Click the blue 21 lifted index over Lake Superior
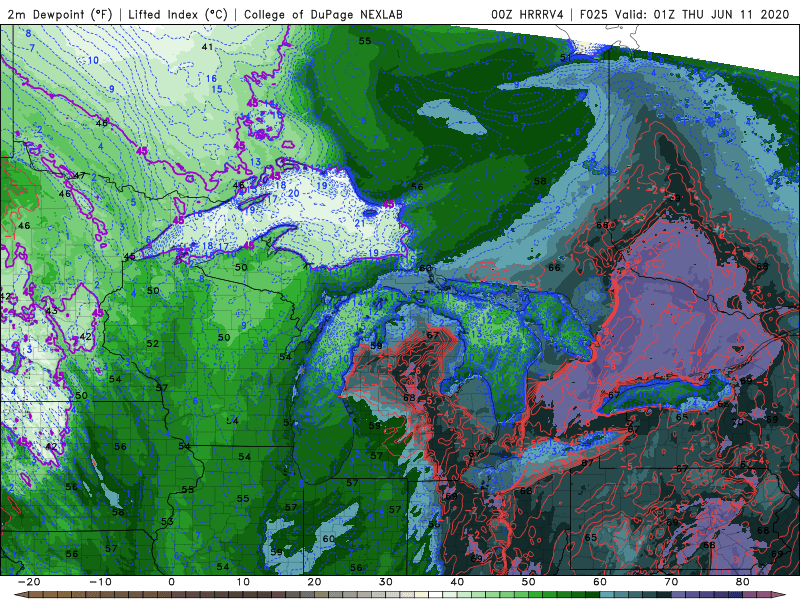This screenshot has width=800, height=600. (x=360, y=223)
